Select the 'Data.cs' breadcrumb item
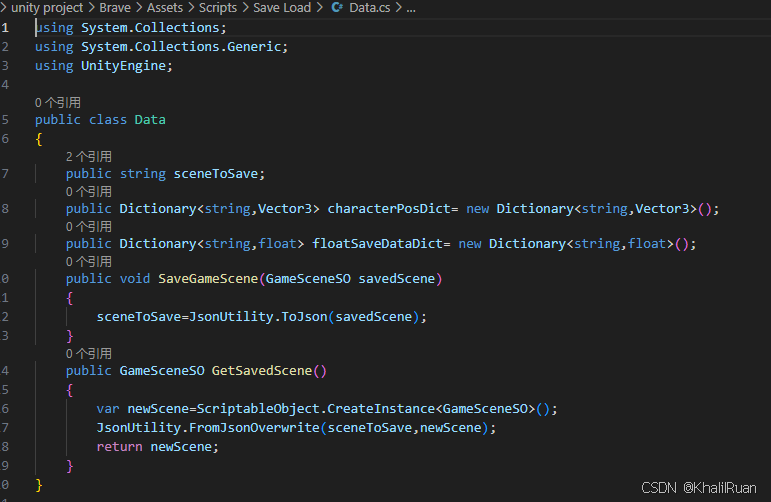The height and width of the screenshot is (502, 771). (369, 7)
